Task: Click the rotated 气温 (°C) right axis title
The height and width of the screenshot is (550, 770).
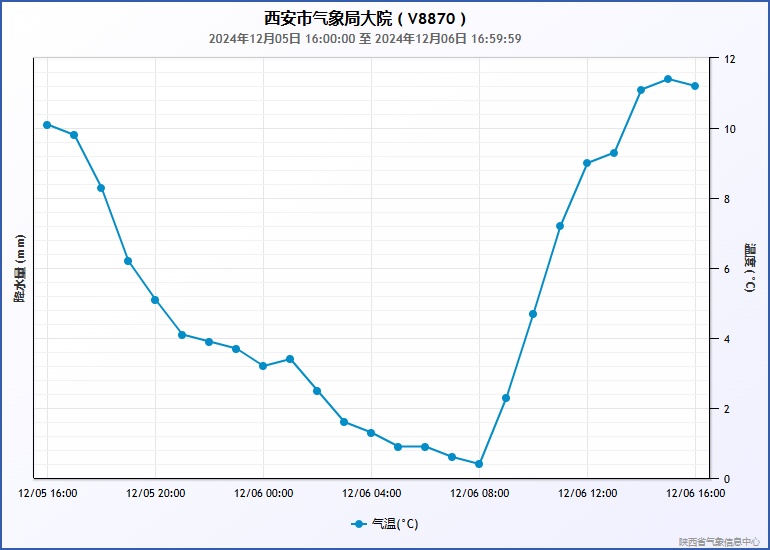Action: coord(750,268)
